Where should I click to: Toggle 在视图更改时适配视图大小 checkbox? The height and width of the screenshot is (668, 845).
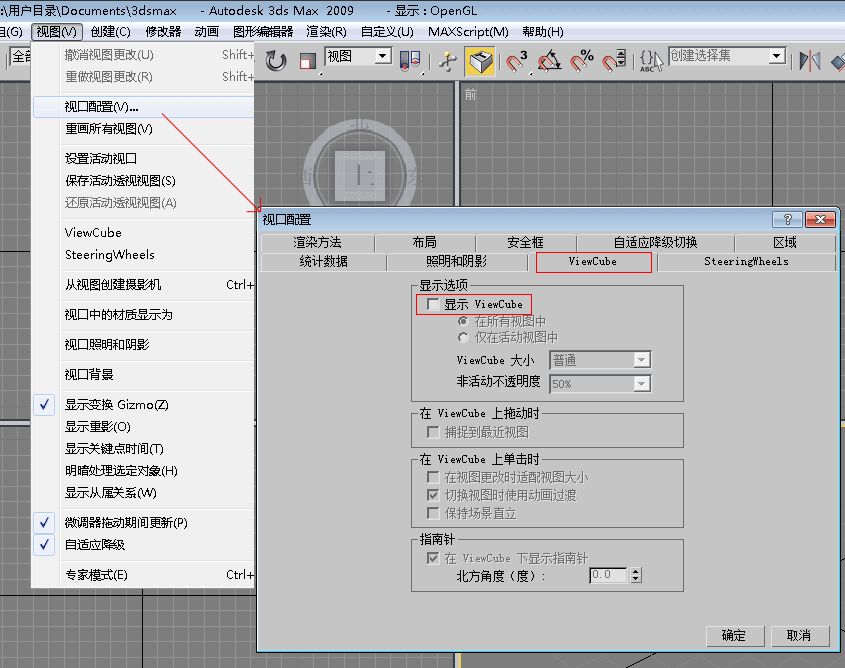(x=432, y=477)
